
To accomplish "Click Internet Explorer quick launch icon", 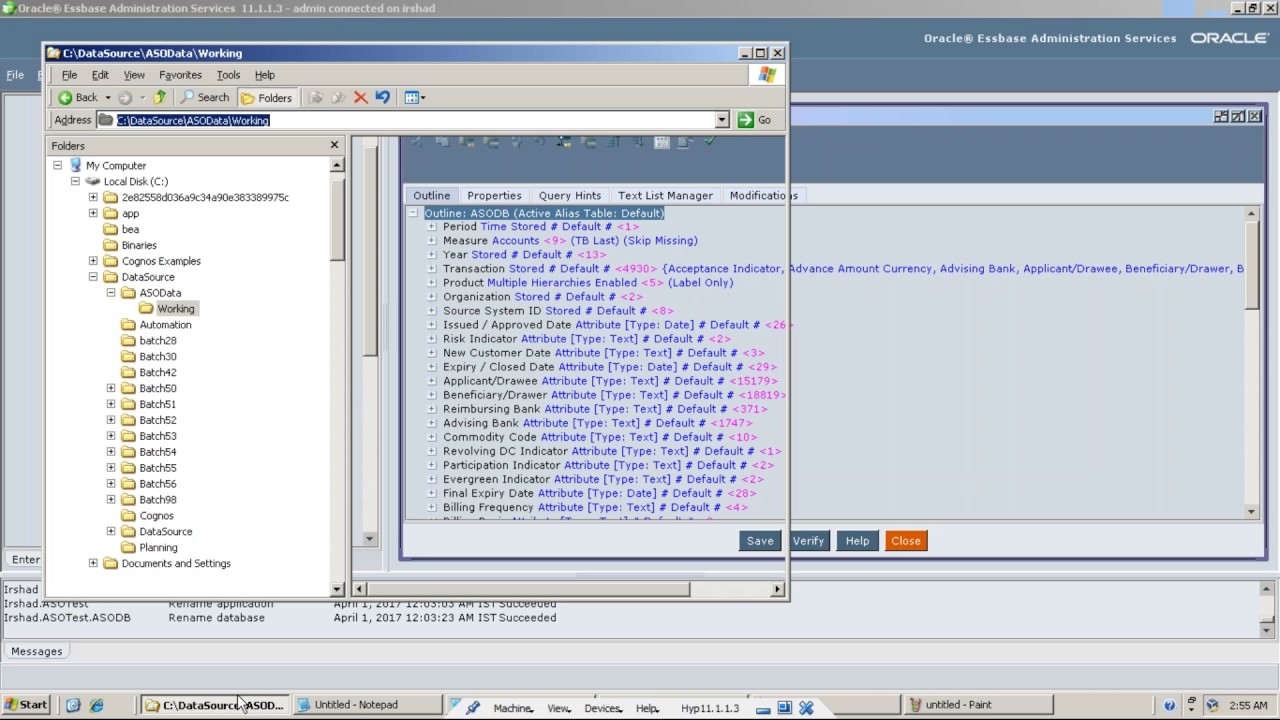I will tap(97, 705).
